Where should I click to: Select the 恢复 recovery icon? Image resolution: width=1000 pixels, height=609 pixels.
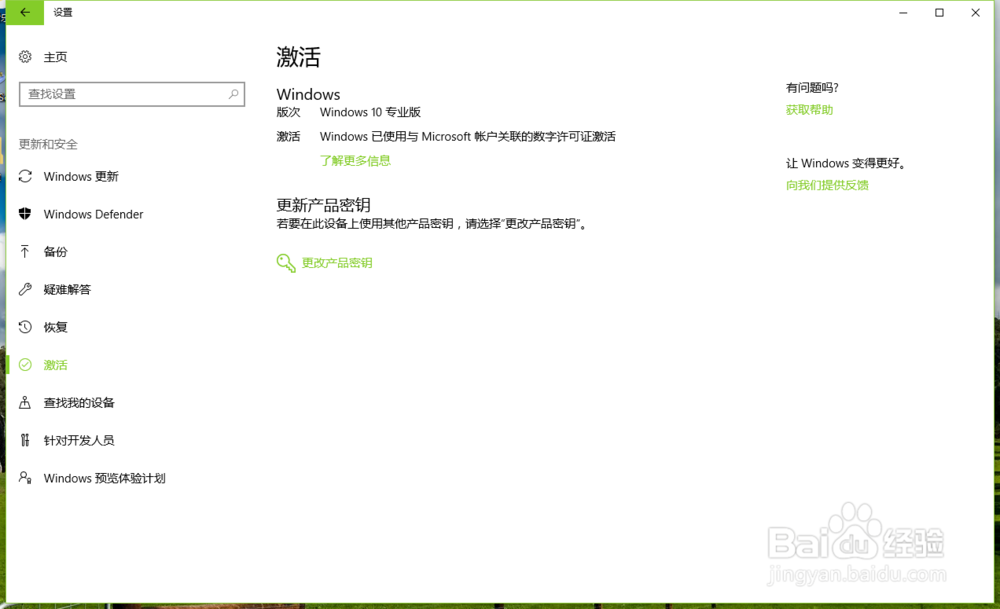coord(25,327)
